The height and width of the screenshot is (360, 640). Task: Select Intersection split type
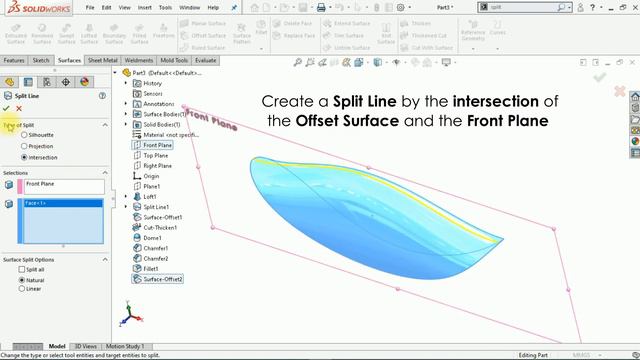click(24, 157)
